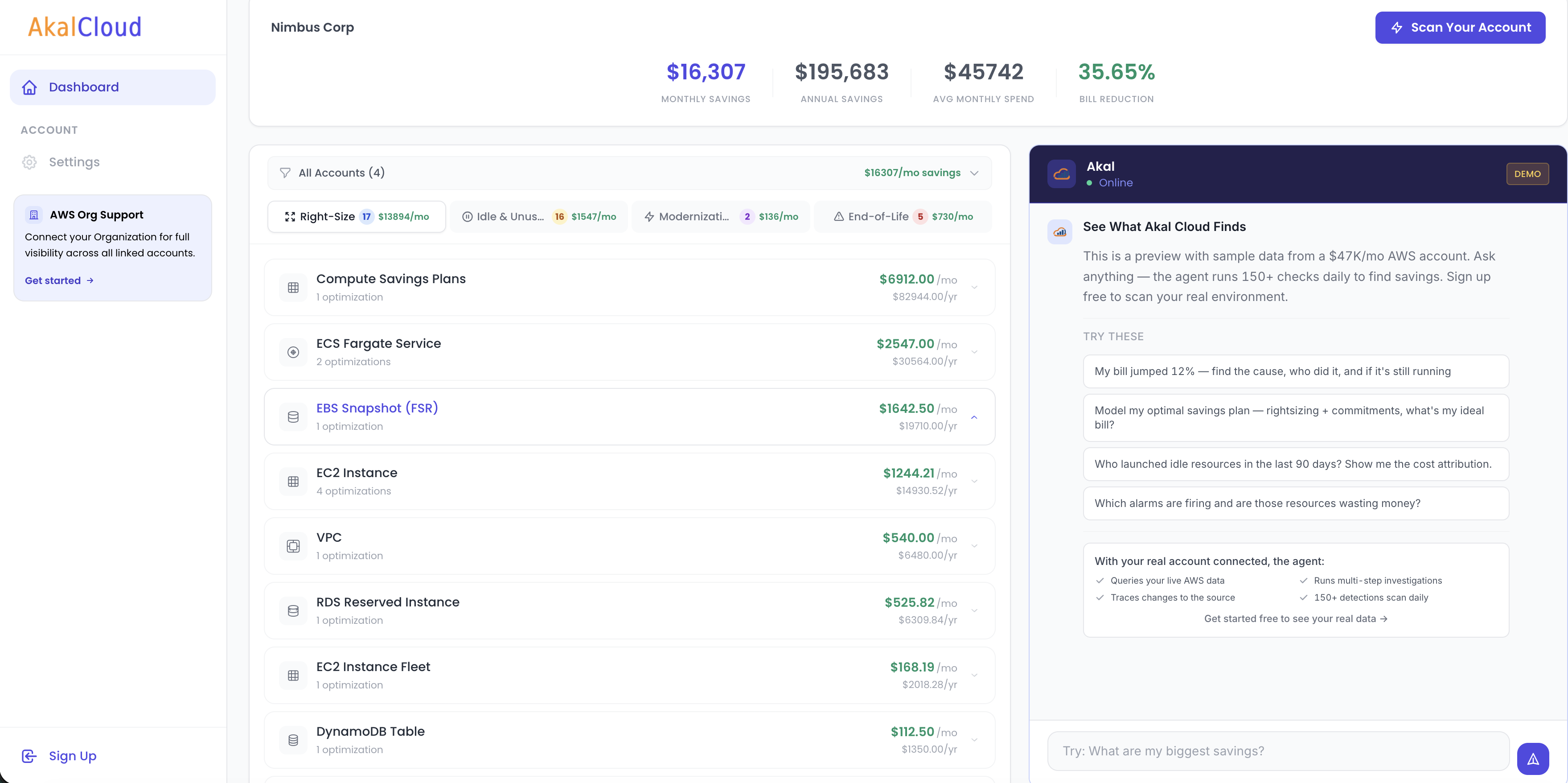This screenshot has width=1568, height=783.
Task: Expand the EC2 Instance optimizations row
Action: point(974,482)
